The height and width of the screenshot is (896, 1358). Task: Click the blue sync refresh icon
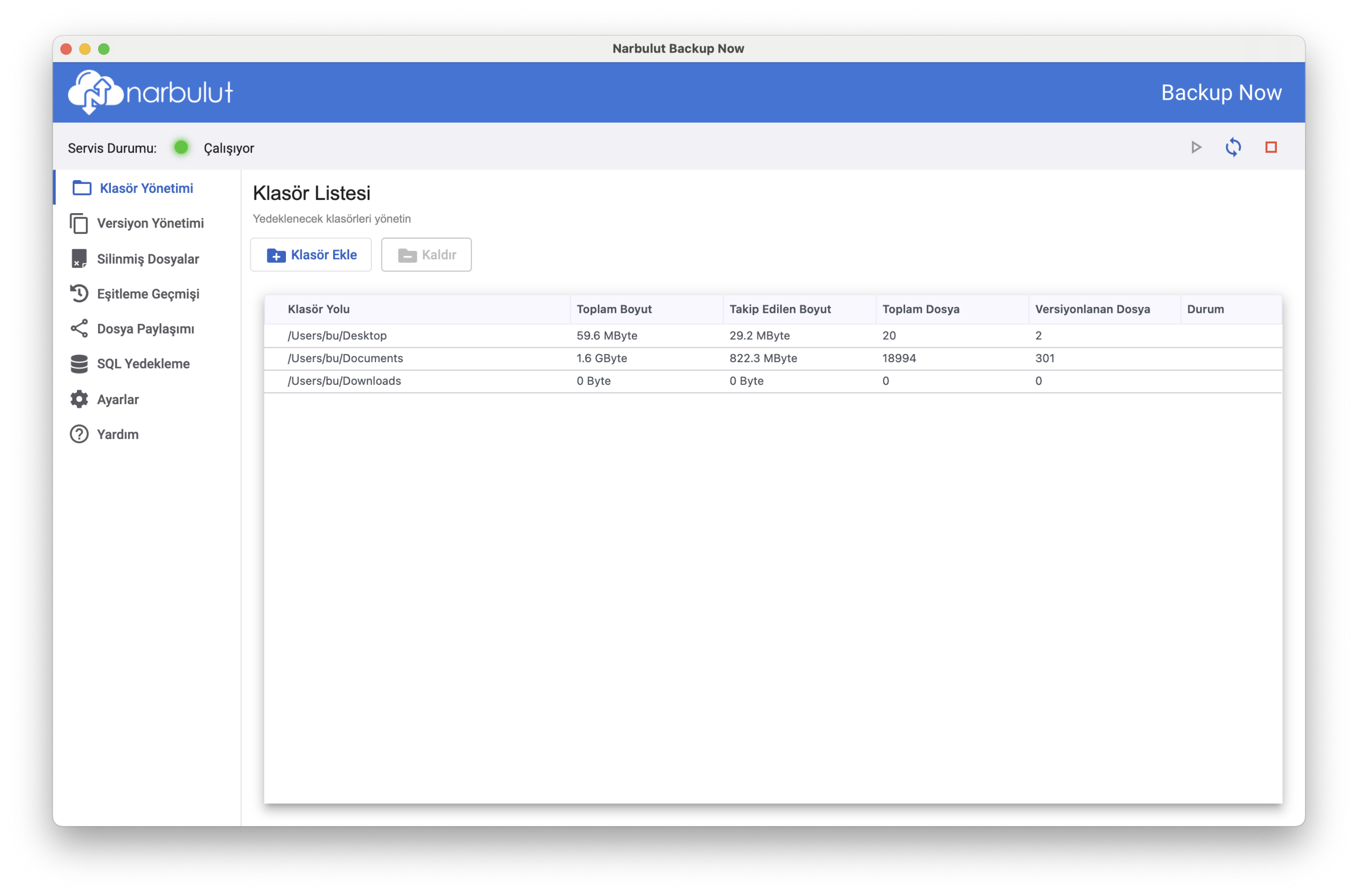tap(1233, 147)
